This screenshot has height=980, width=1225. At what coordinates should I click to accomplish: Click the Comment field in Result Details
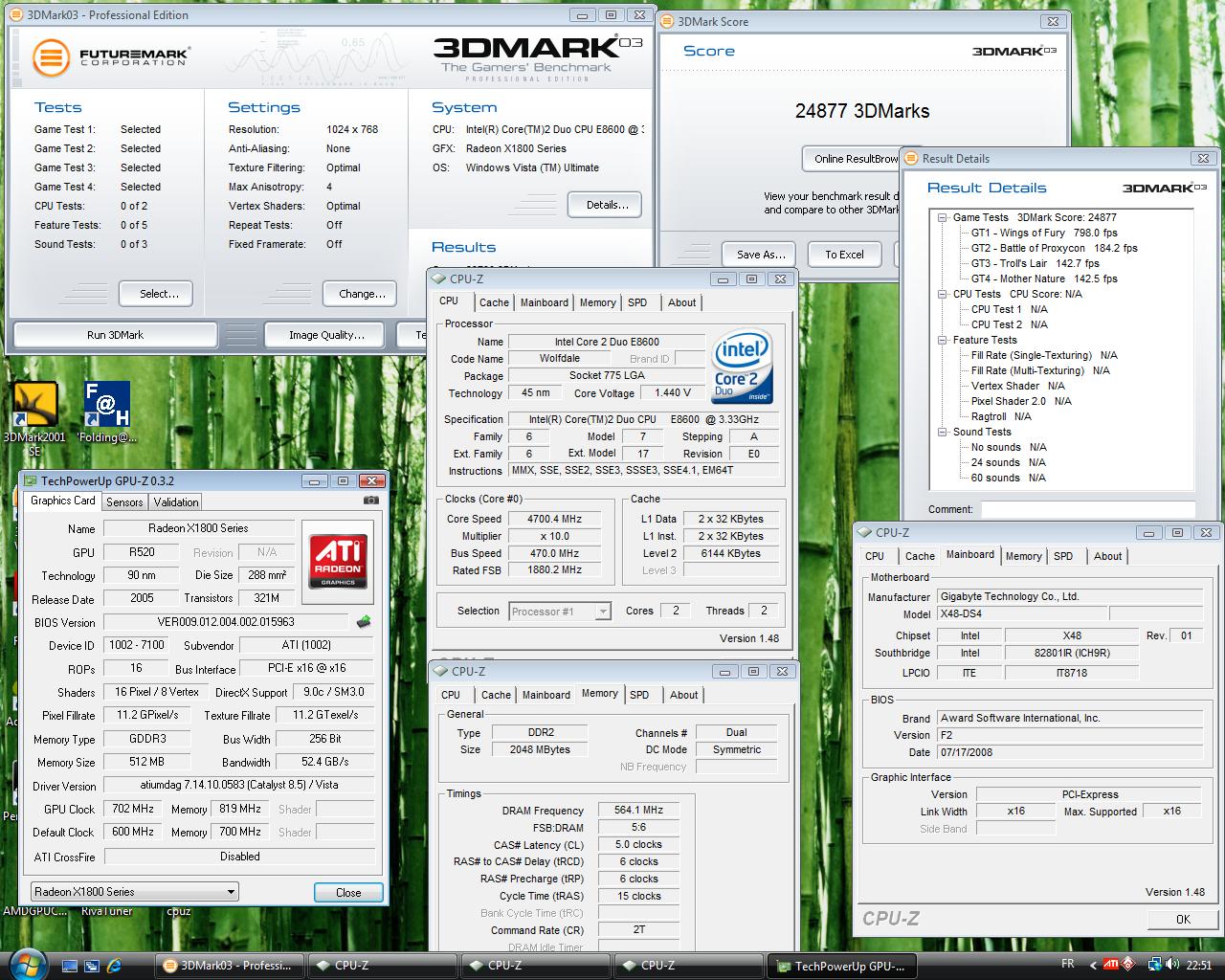point(1087,510)
